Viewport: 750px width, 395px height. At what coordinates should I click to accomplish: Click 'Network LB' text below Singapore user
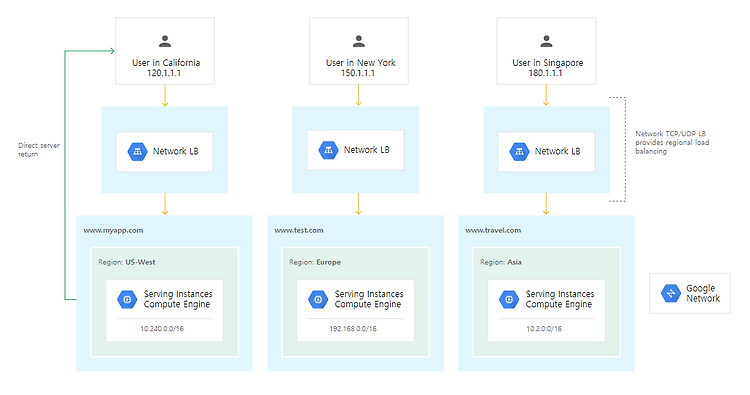click(557, 151)
